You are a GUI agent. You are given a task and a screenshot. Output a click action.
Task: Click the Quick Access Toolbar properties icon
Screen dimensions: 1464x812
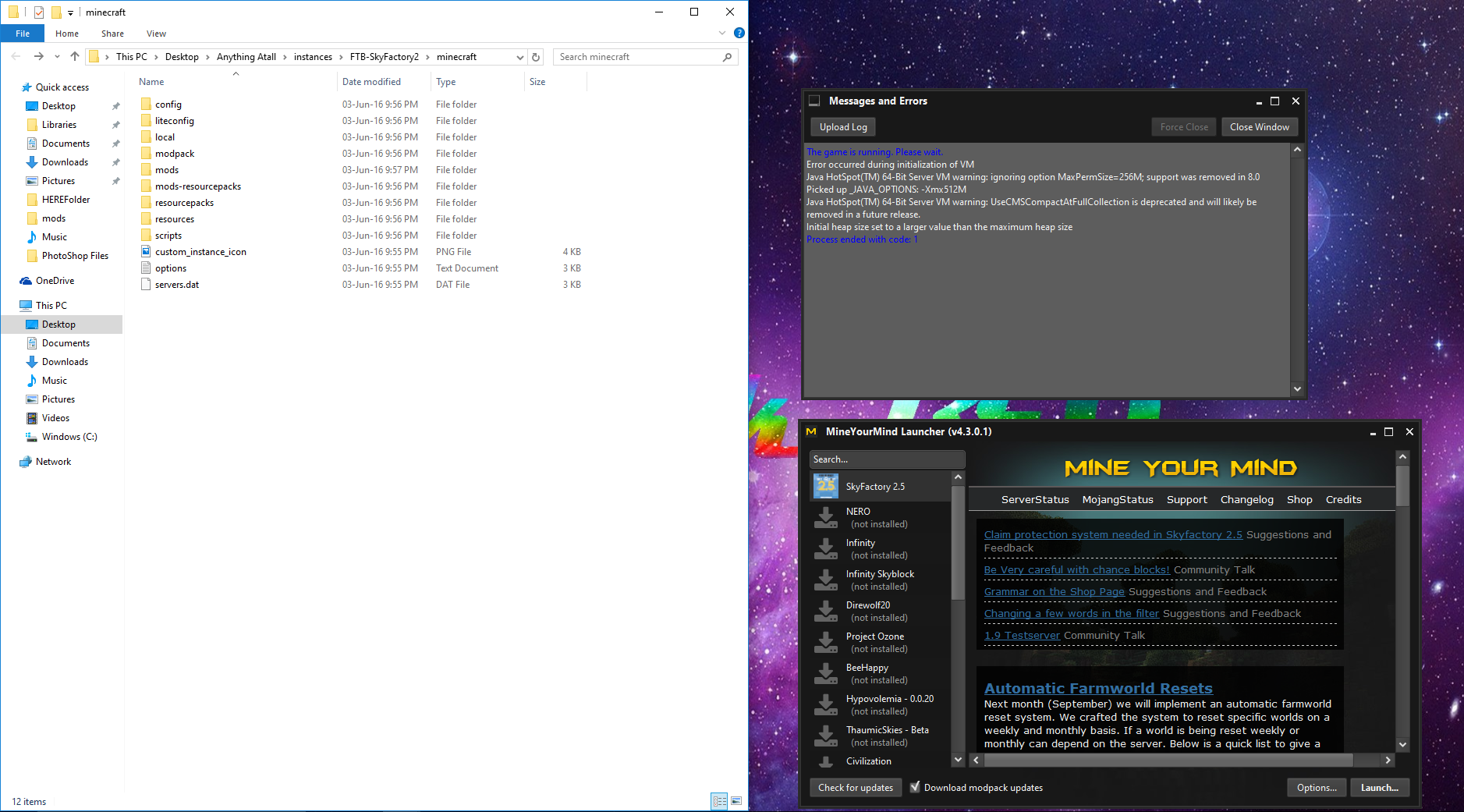39,12
